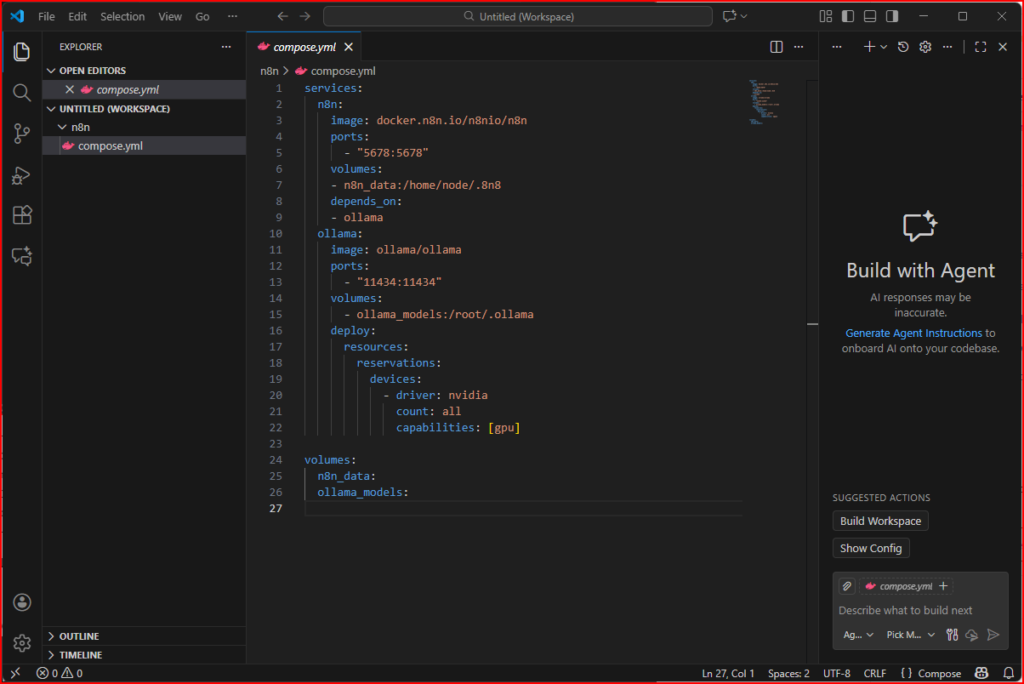
Task: Open the Source Control view
Action: coord(21,133)
